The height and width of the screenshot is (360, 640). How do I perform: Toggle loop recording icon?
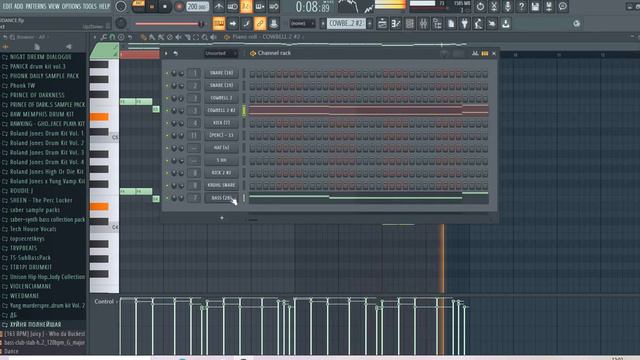click(x=274, y=7)
